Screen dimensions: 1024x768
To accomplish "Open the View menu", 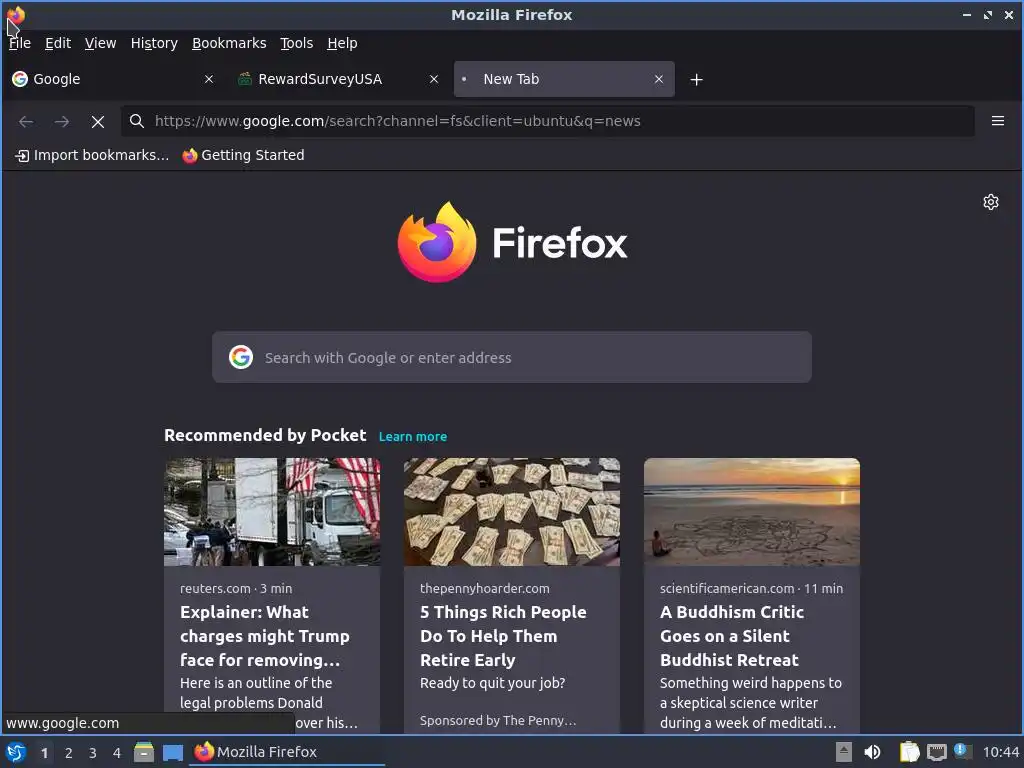I will tap(101, 43).
